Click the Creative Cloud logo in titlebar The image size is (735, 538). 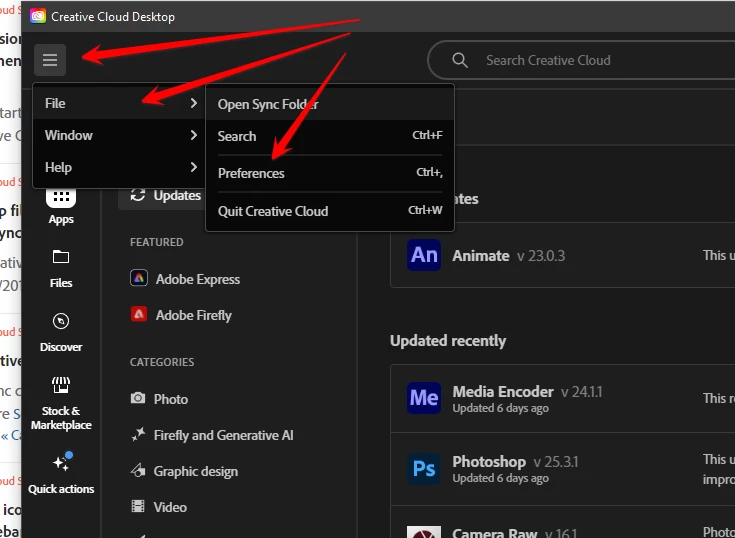(x=38, y=16)
